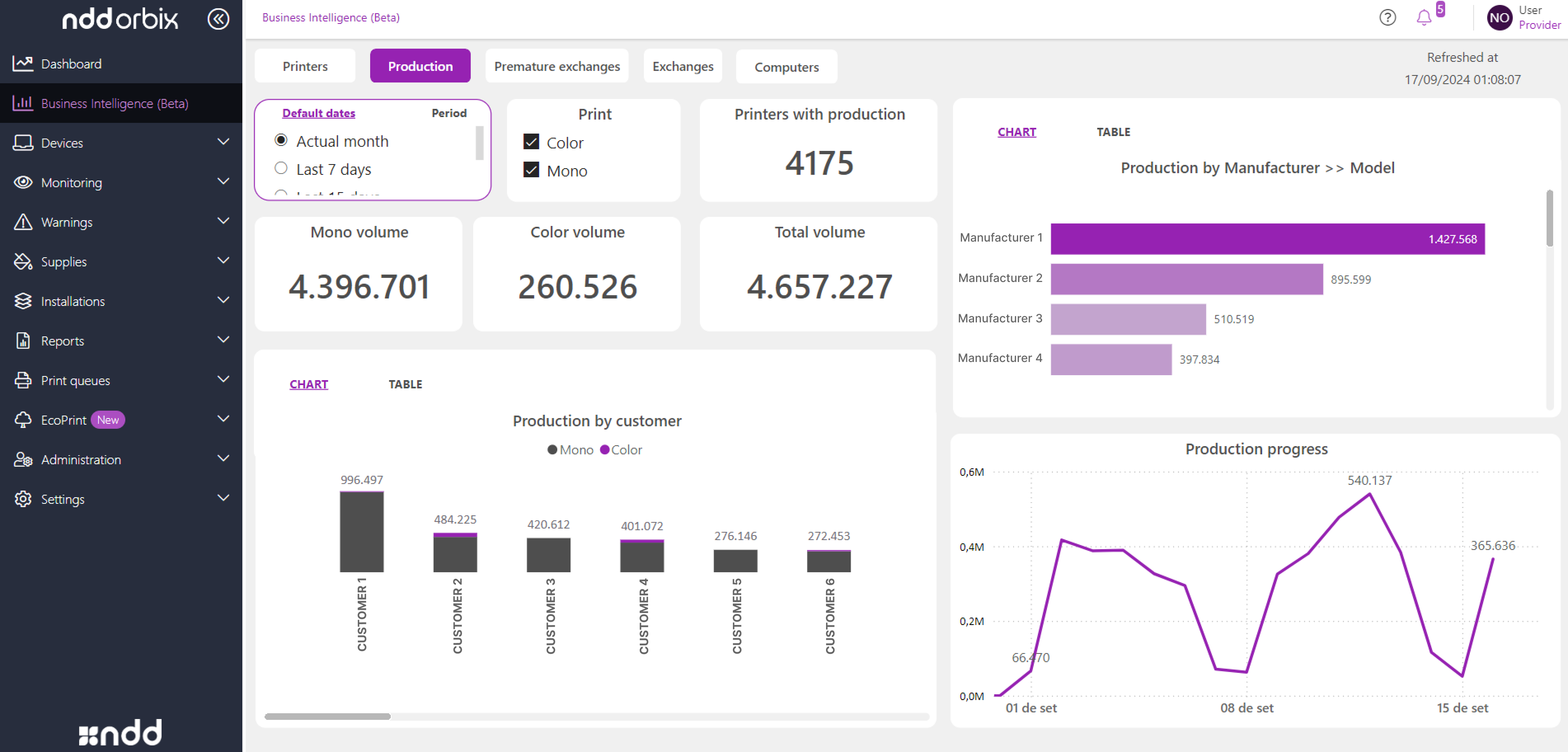Expand the Print queues menu chevron
This screenshot has height=752, width=1568.
[x=223, y=379]
